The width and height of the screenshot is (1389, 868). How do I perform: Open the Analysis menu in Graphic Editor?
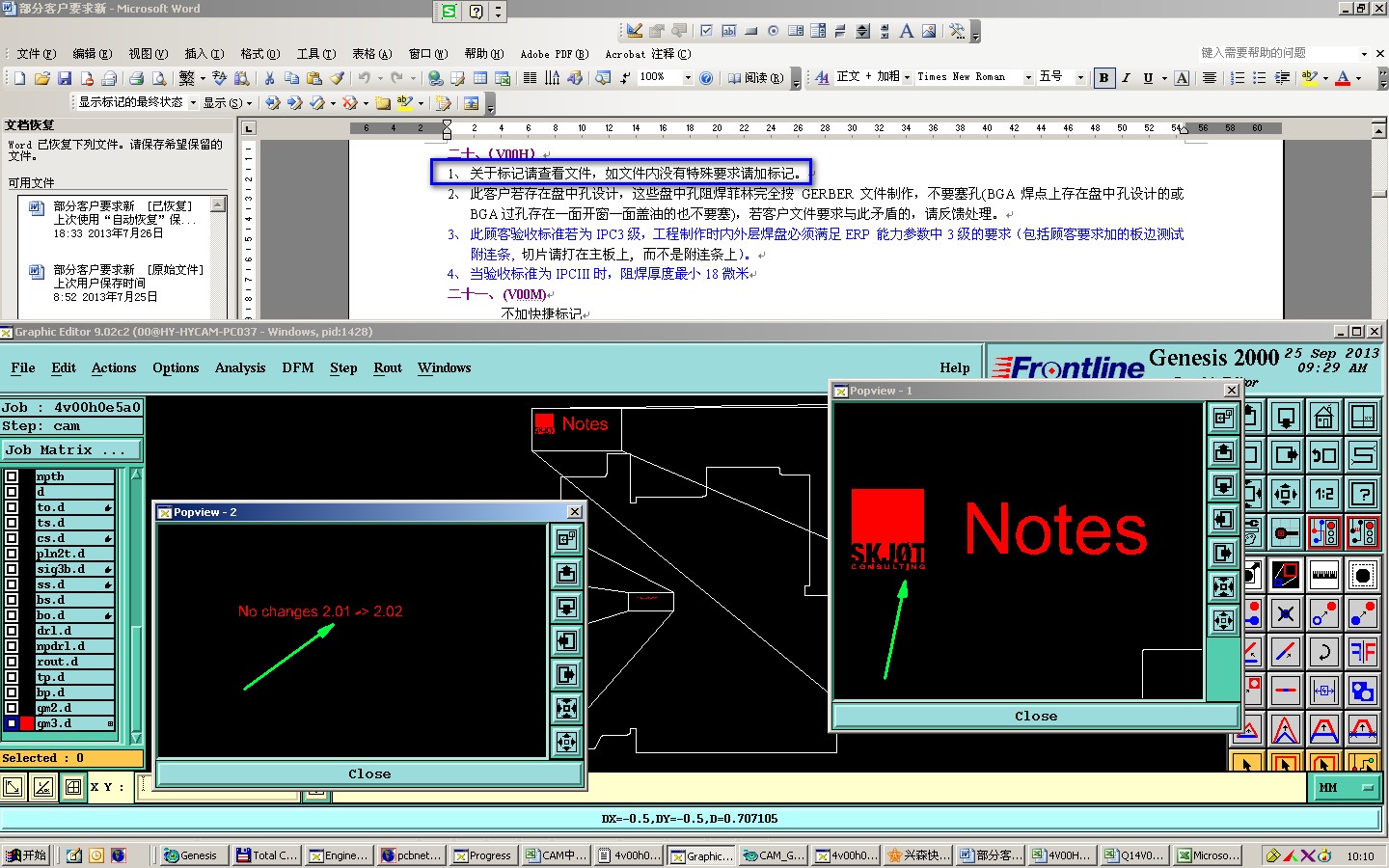click(x=240, y=367)
